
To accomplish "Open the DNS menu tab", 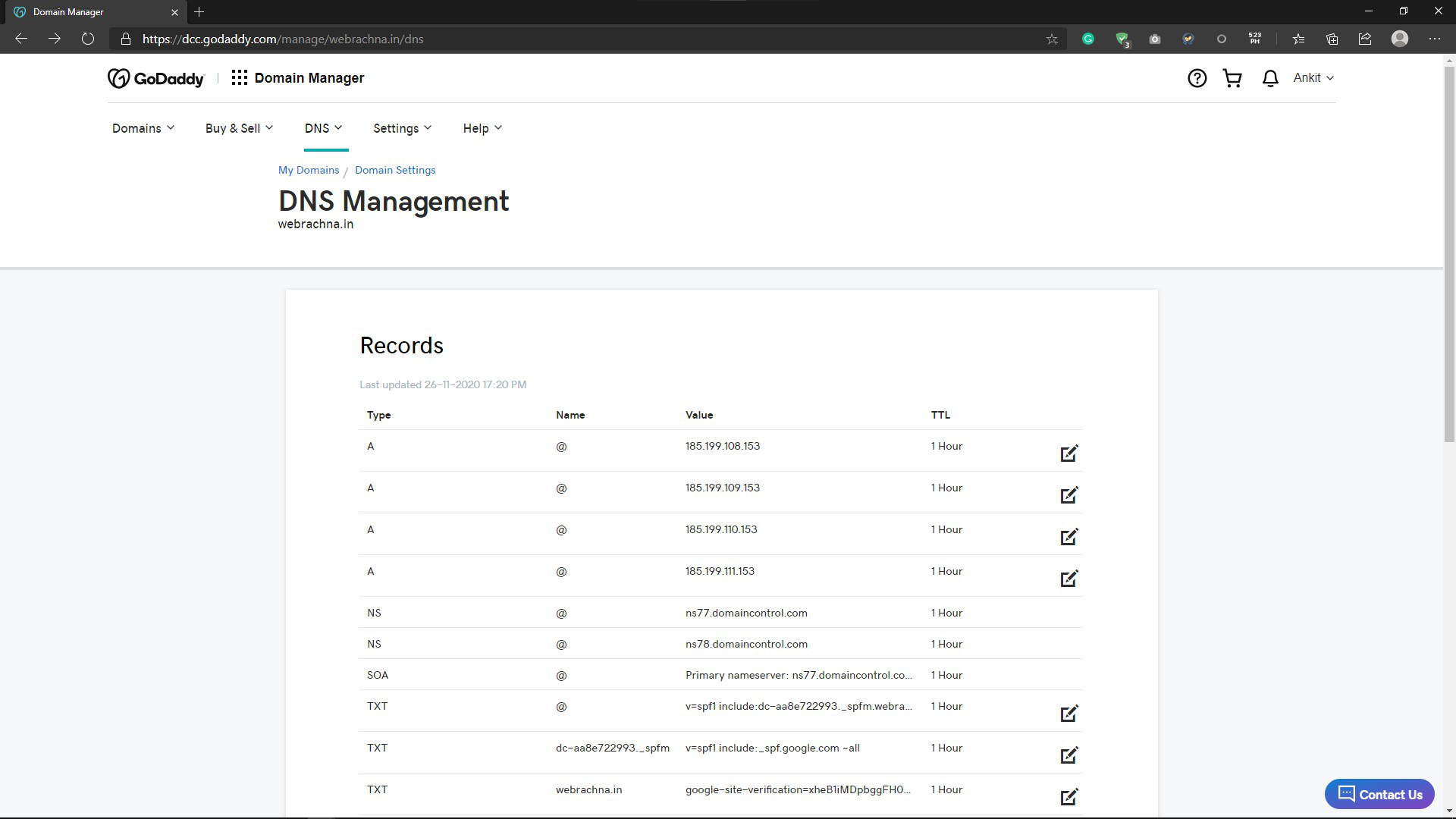I will tap(323, 128).
